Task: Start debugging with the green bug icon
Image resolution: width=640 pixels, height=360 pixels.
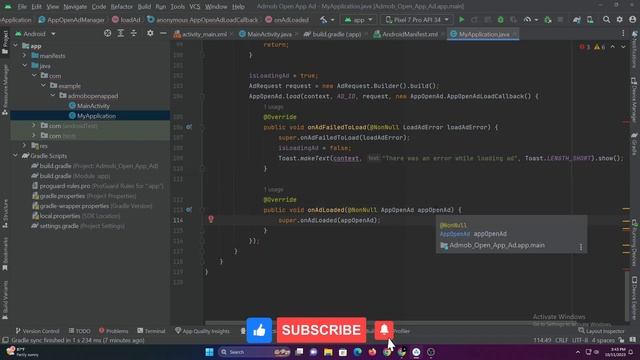Action: (500, 20)
